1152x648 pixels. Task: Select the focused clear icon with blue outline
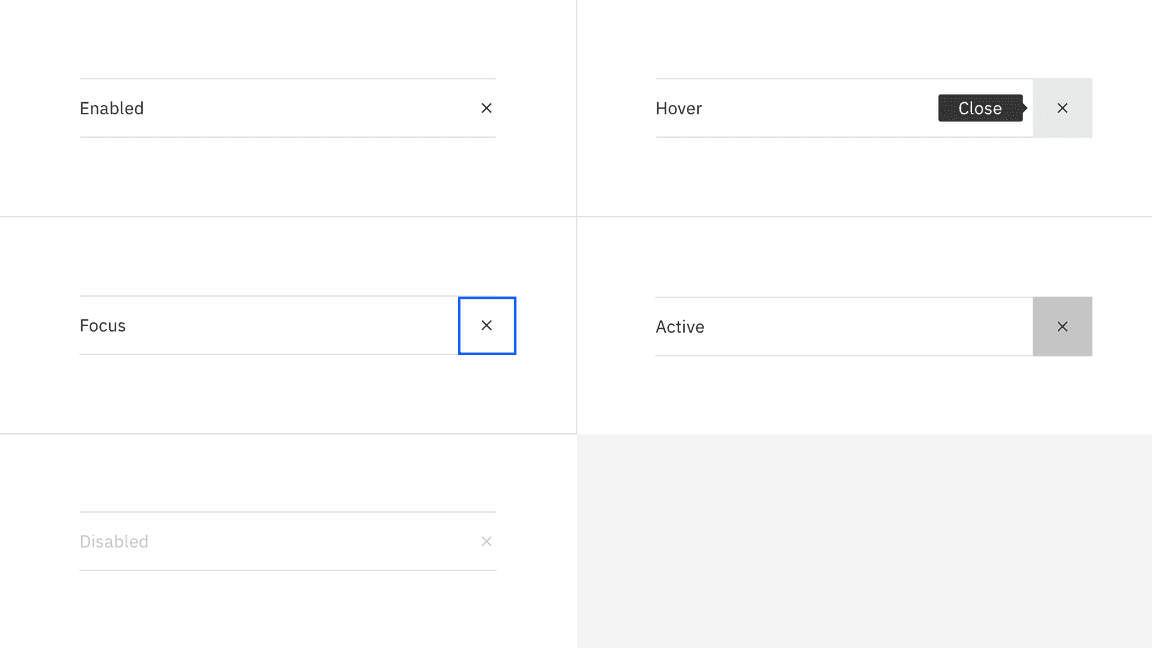click(487, 325)
